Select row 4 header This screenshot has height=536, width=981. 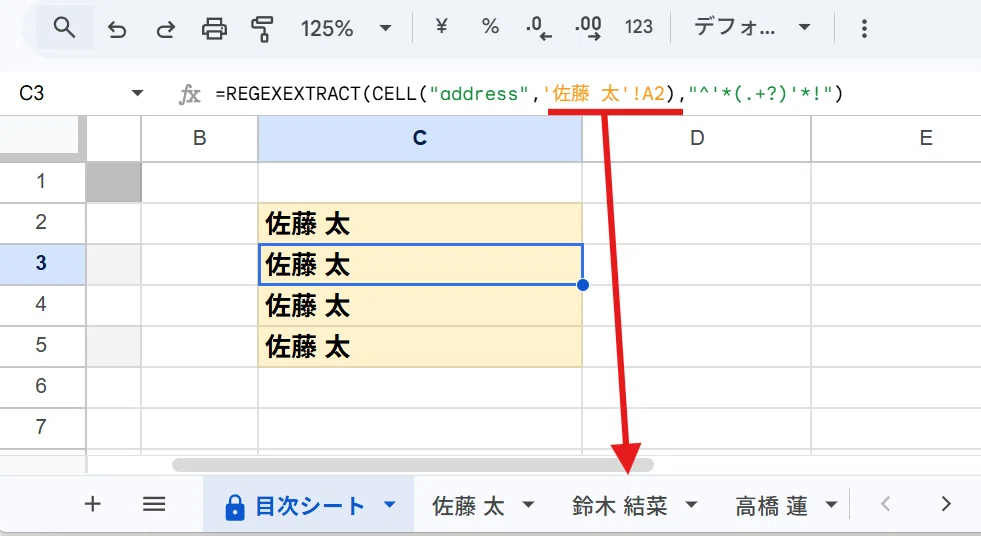tap(41, 305)
